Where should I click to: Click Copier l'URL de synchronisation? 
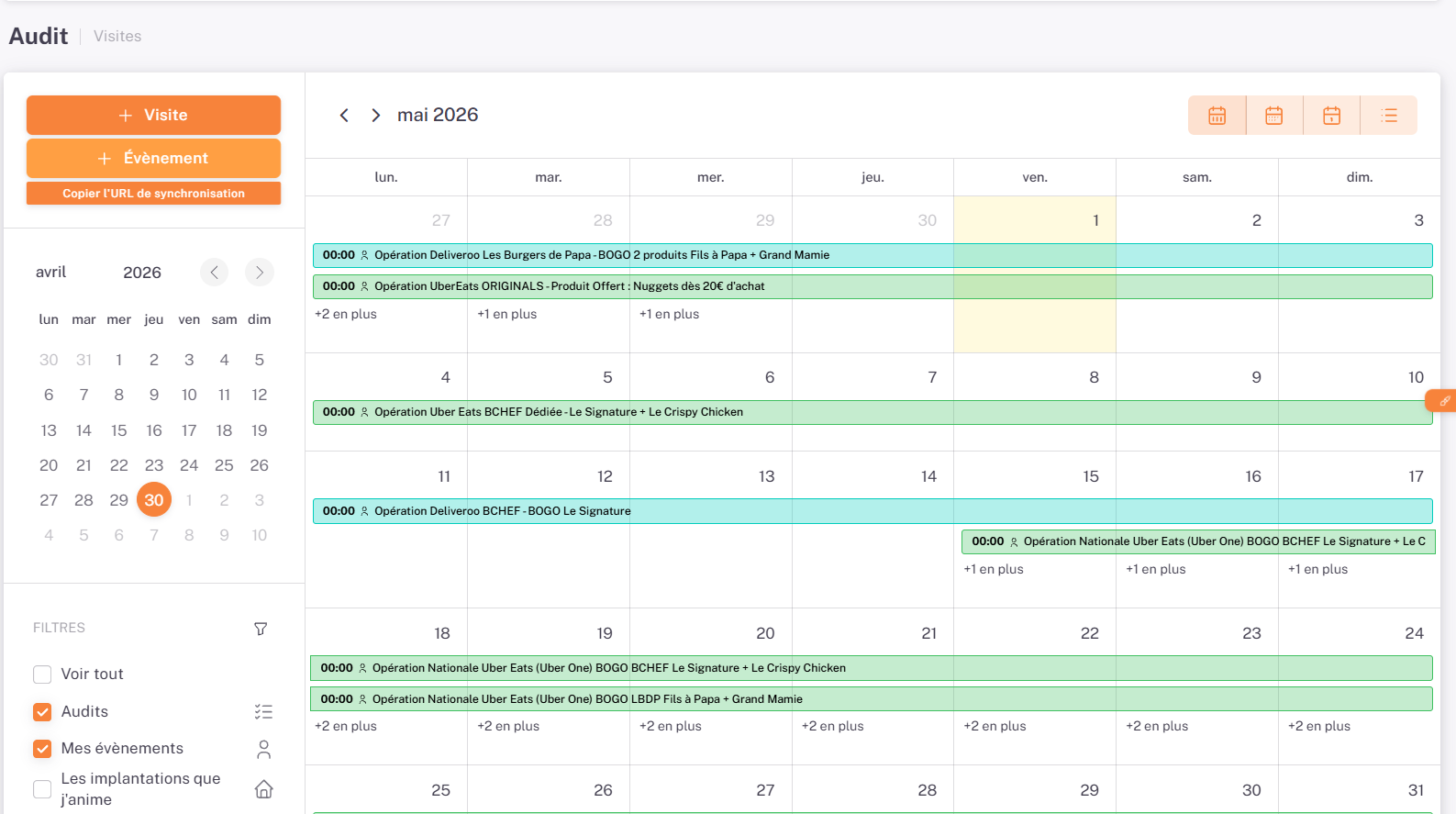153,194
